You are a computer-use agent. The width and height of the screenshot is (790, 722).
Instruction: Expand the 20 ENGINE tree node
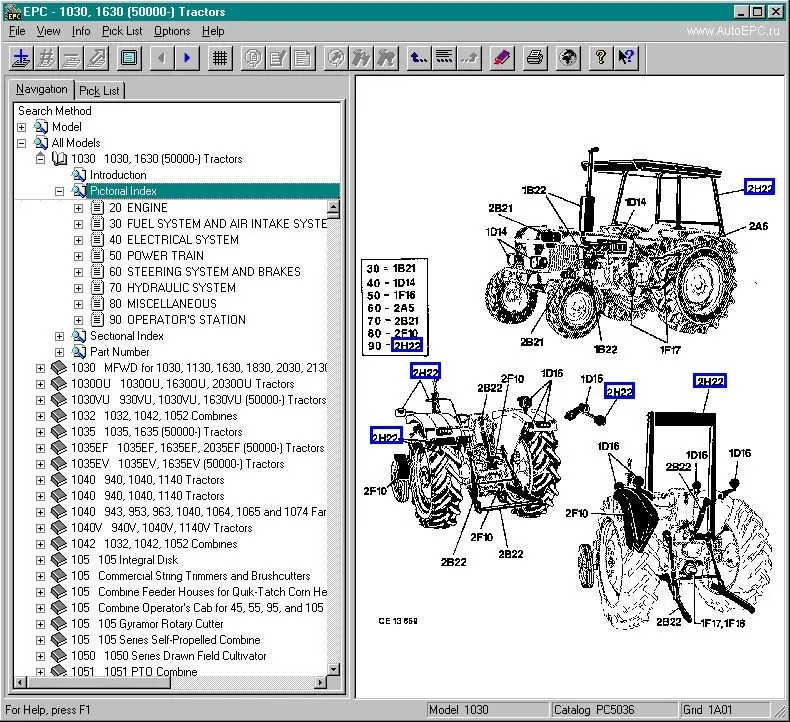pyautogui.click(x=79, y=208)
